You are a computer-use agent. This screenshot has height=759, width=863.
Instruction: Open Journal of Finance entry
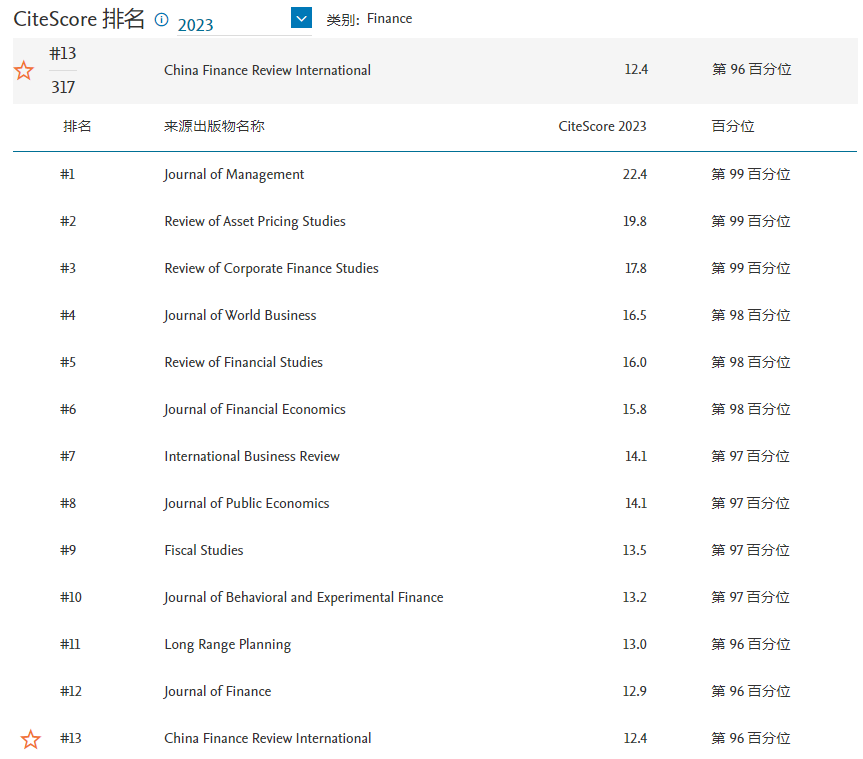click(217, 691)
